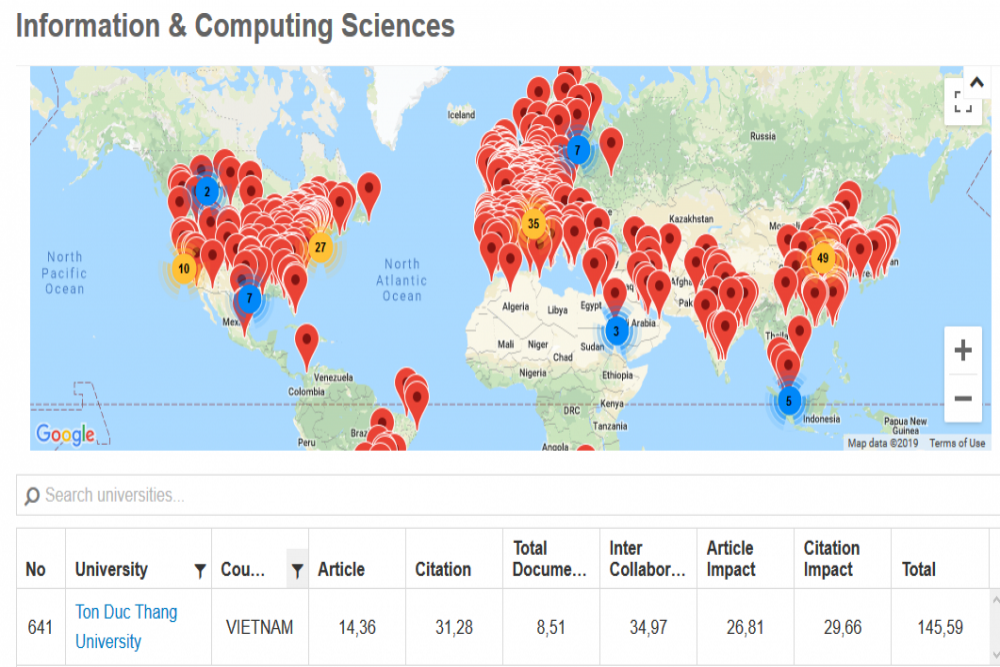Click the blue cluster marker 5 near Indonesia

coord(789,401)
